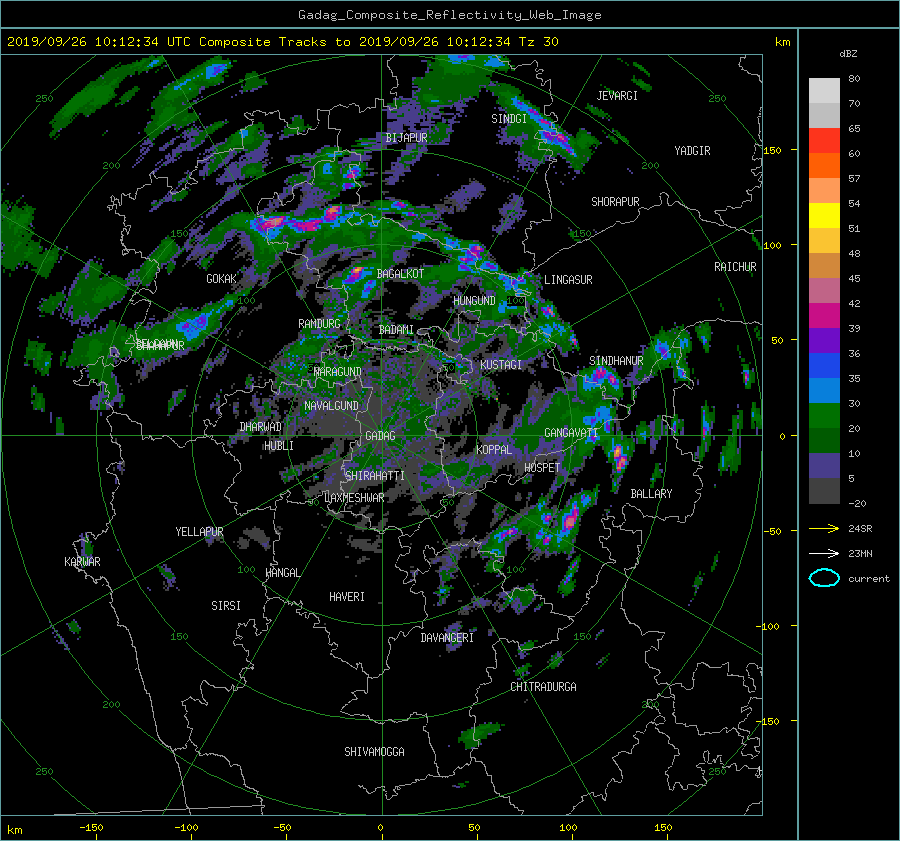Click the GADAG radar center label
Viewport: 900px width, 841px height.
(381, 436)
